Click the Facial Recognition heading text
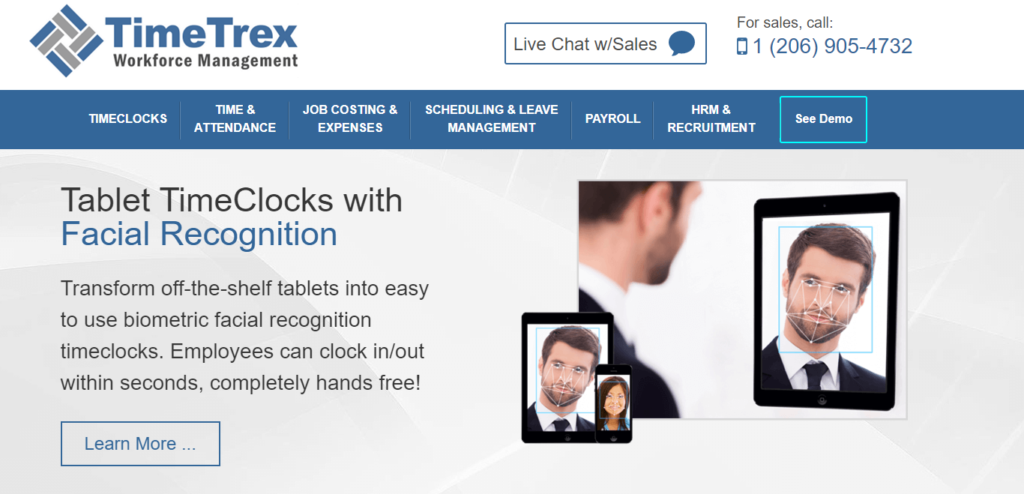Viewport: 1024px width, 494px height. pos(199,234)
